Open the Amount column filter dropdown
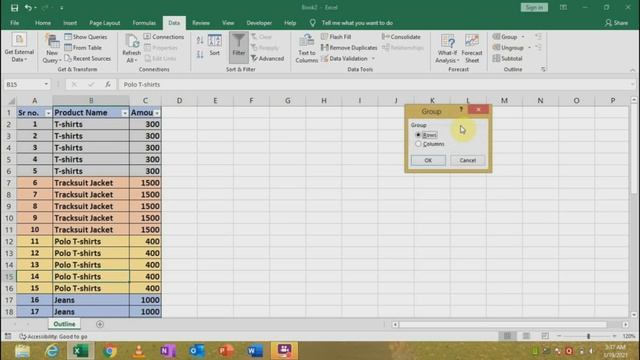This screenshot has width=640, height=360. (x=157, y=113)
